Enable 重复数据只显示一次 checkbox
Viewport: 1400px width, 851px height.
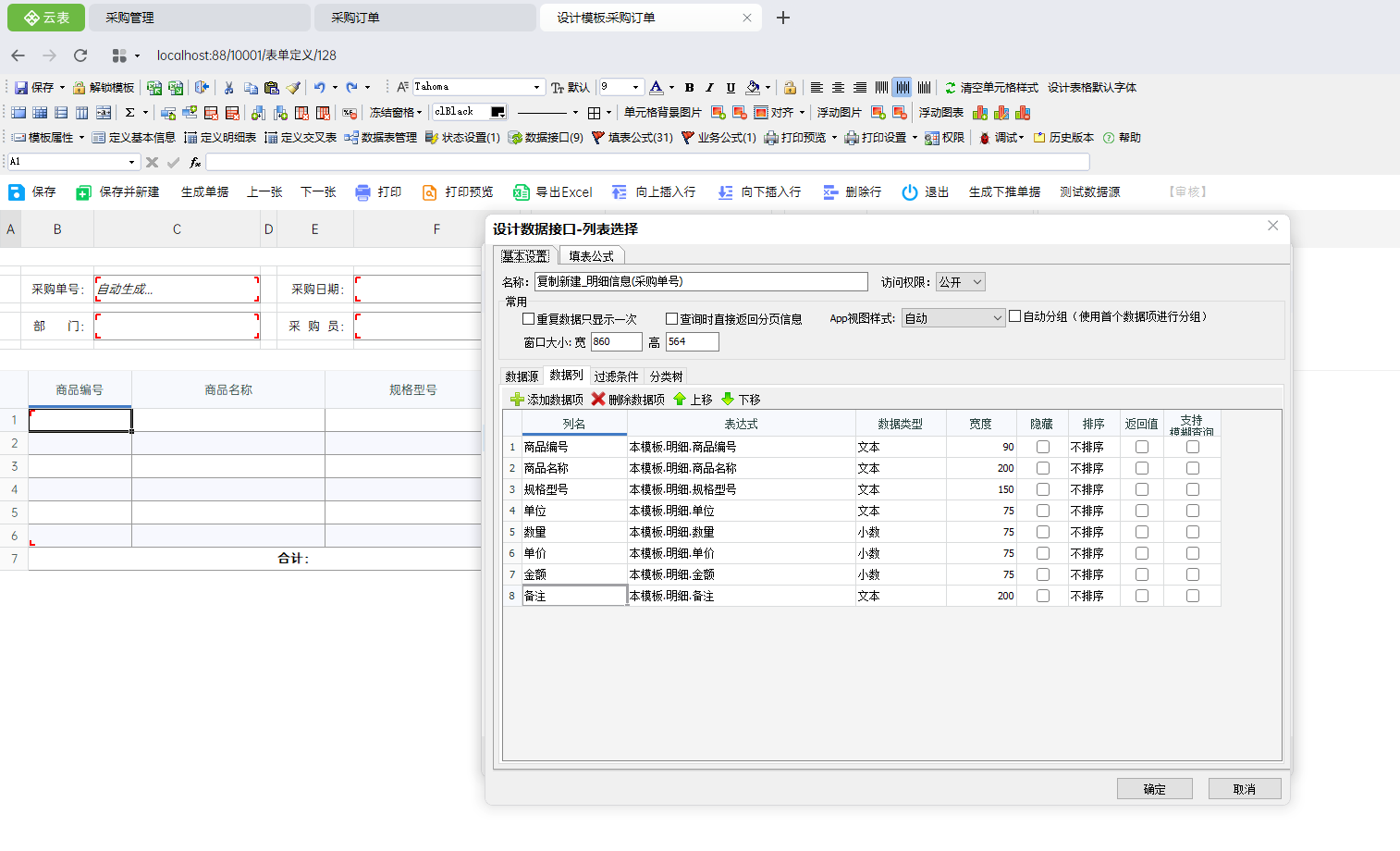[x=529, y=319]
